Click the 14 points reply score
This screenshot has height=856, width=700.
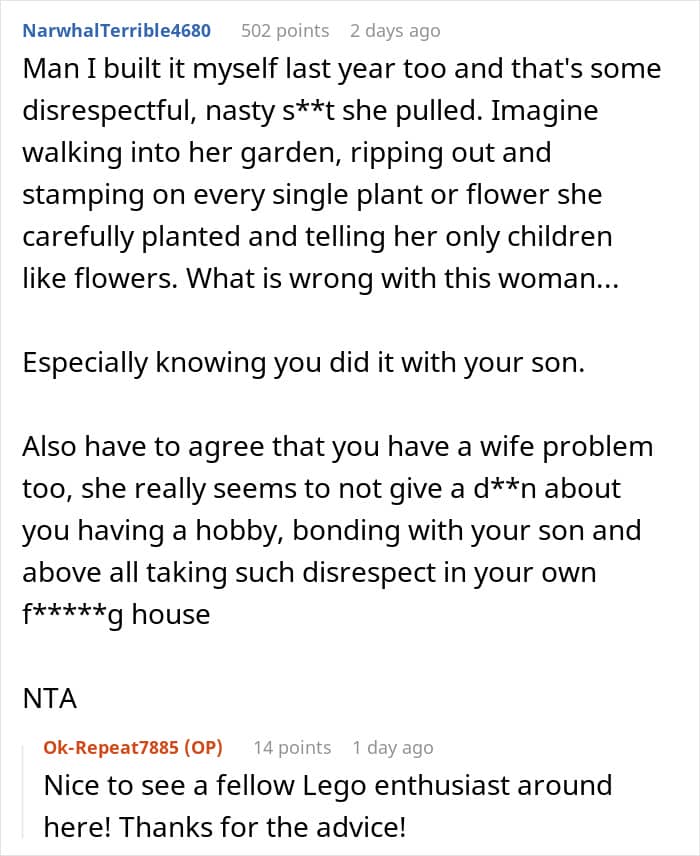(292, 747)
